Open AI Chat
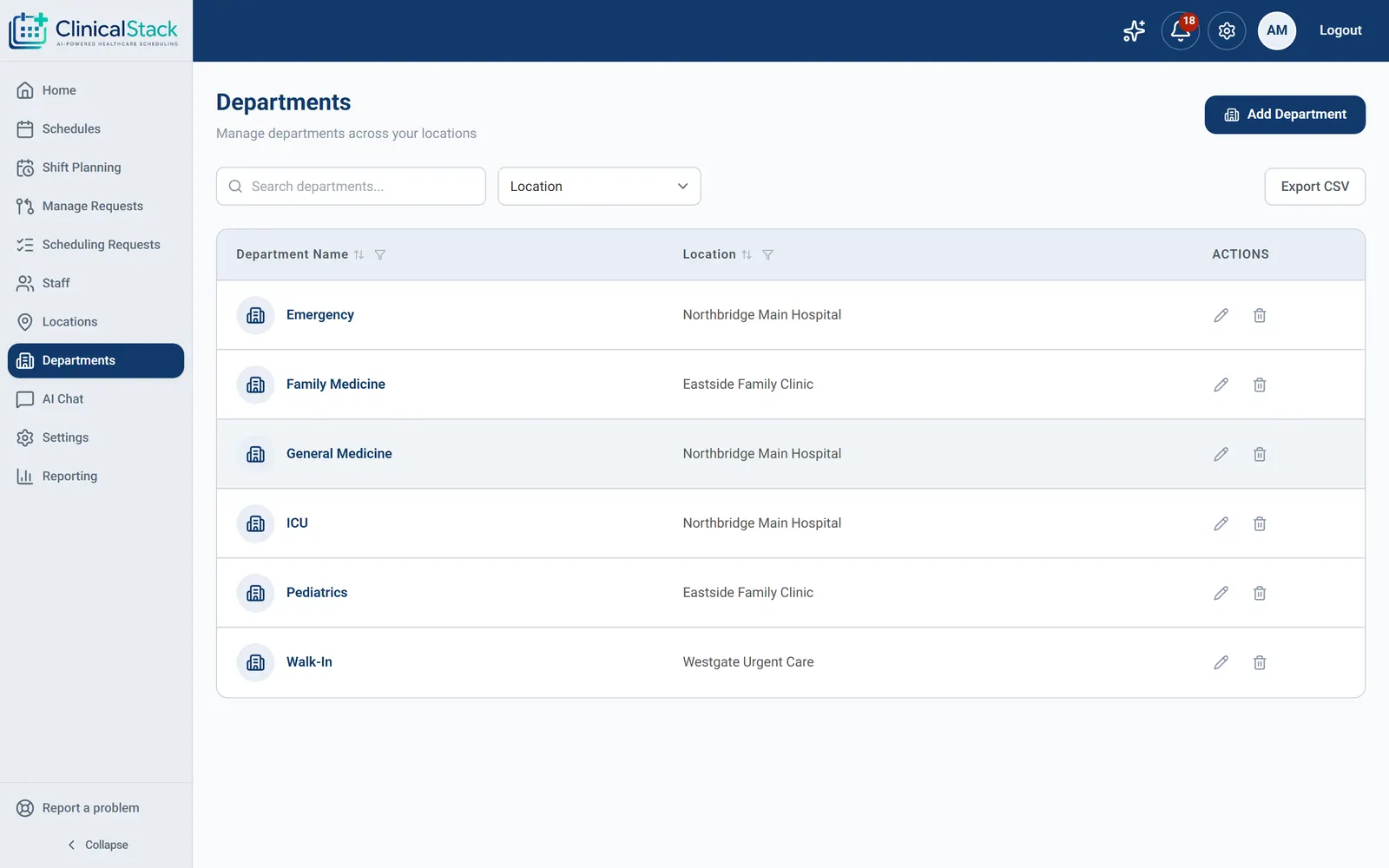This screenshot has width=1389, height=868. [x=95, y=399]
